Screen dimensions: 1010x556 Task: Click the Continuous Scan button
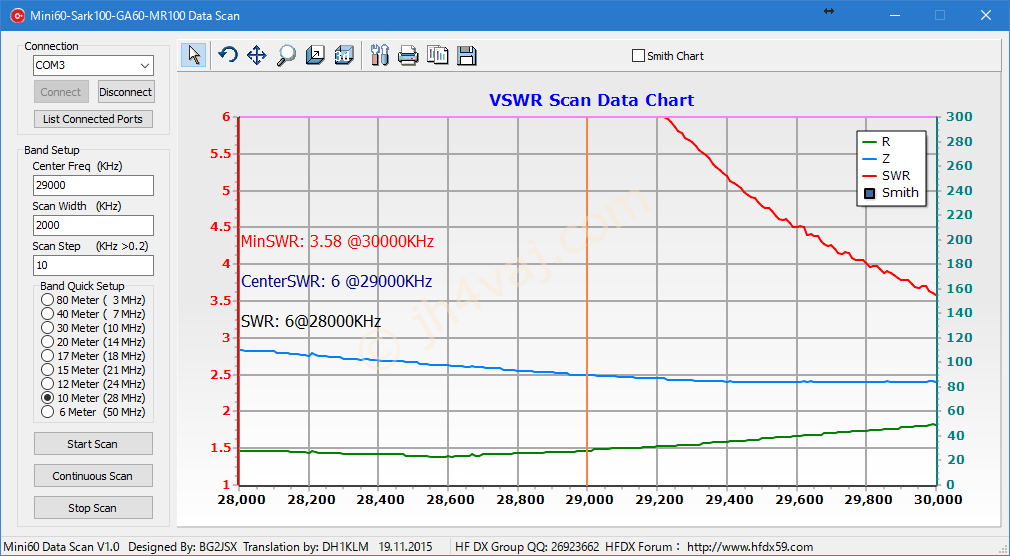(93, 476)
